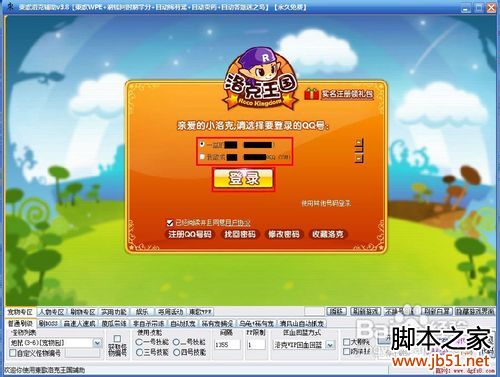Click the 使用其他号码登录 link
The width and height of the screenshot is (500, 377).
326,203
